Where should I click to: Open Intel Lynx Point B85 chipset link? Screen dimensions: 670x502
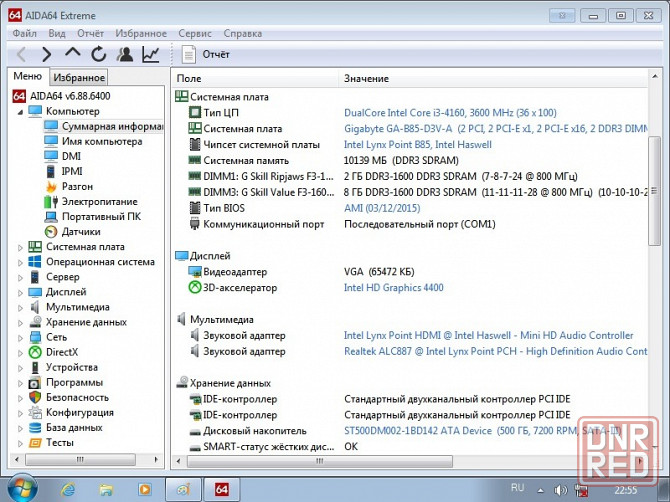(417, 144)
